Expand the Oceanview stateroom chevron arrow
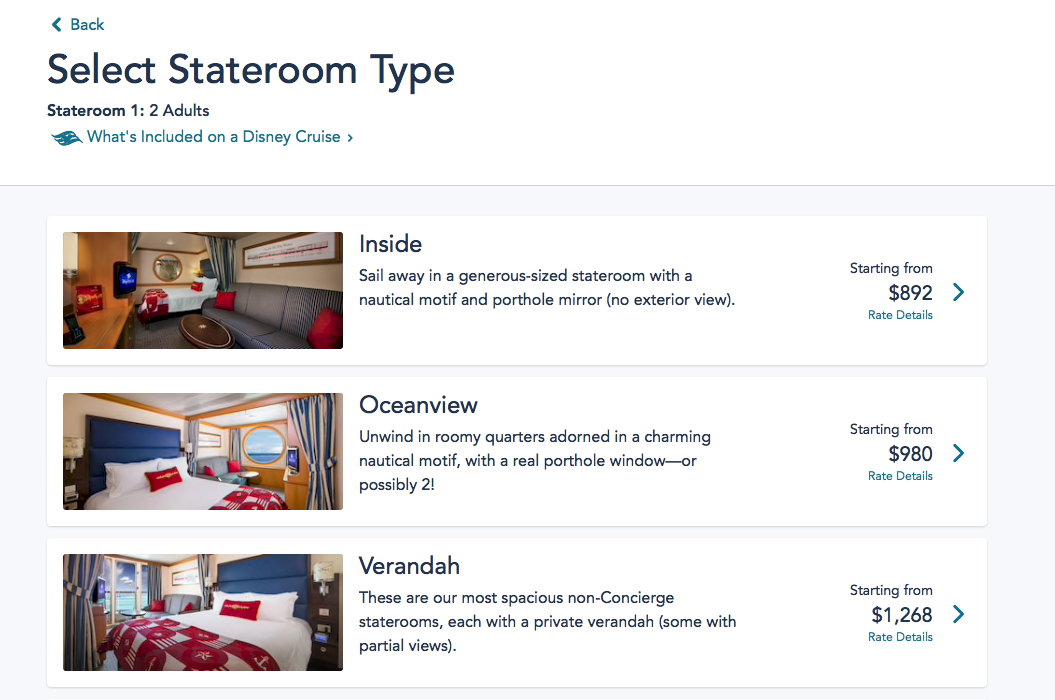This screenshot has width=1055, height=700. coord(958,453)
